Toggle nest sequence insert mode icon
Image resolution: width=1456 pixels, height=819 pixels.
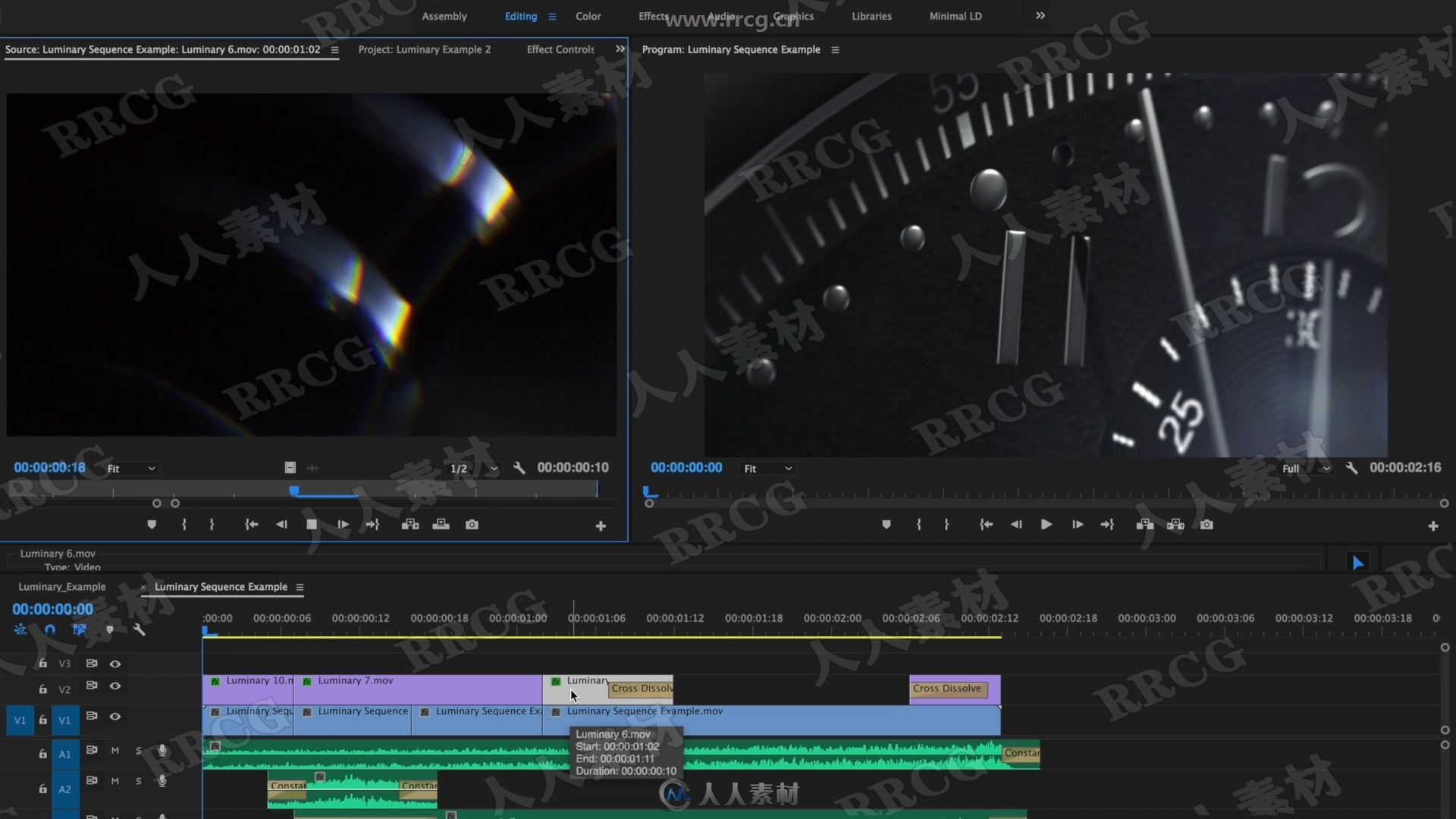(20, 629)
